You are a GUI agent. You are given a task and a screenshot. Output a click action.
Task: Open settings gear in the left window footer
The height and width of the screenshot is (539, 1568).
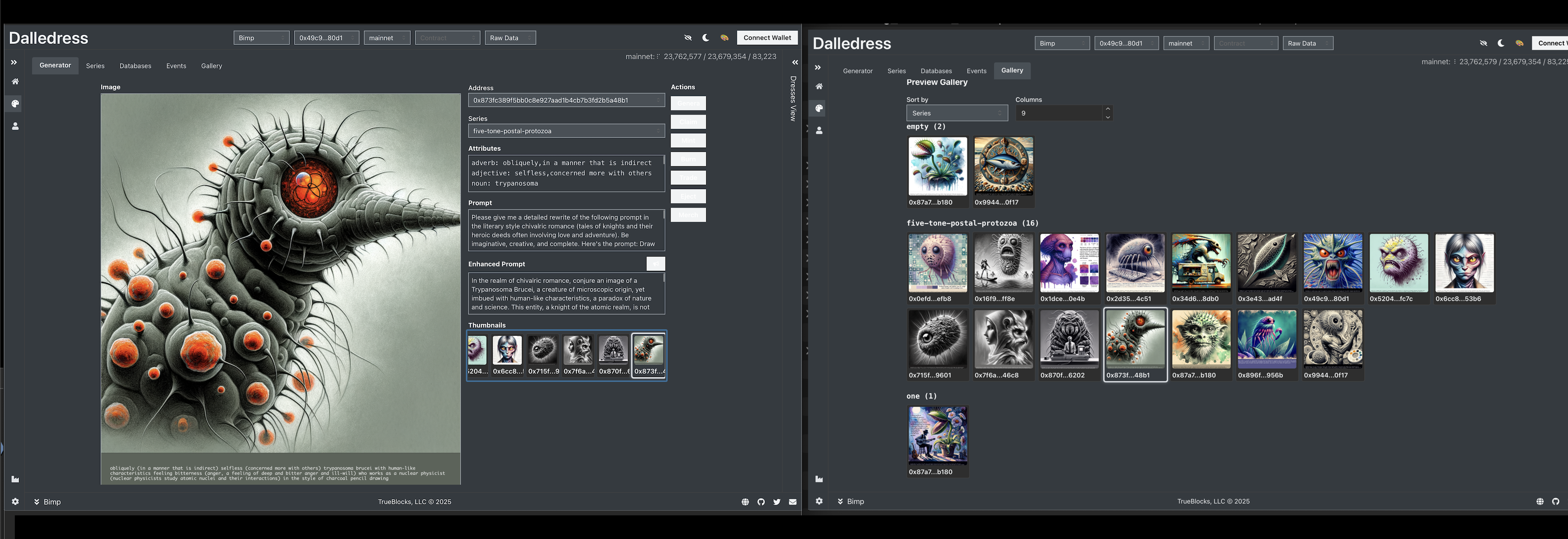tap(15, 502)
